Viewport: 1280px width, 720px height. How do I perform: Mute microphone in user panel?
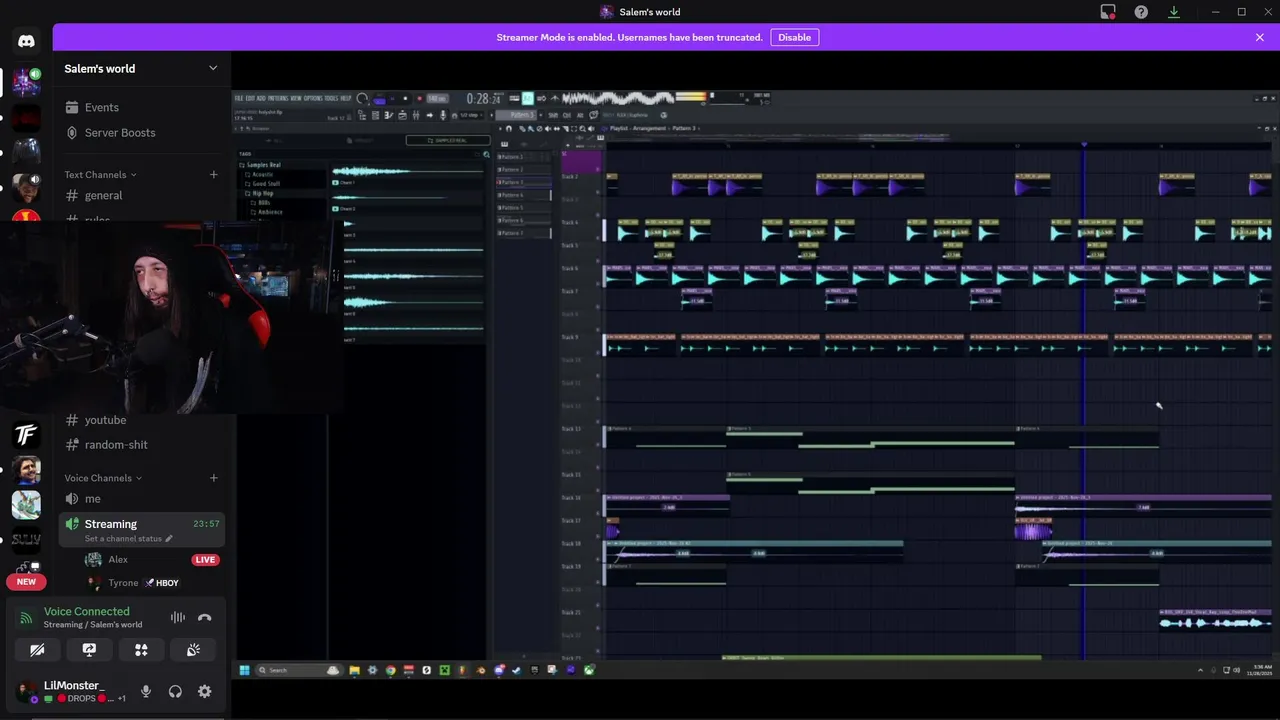tap(146, 691)
